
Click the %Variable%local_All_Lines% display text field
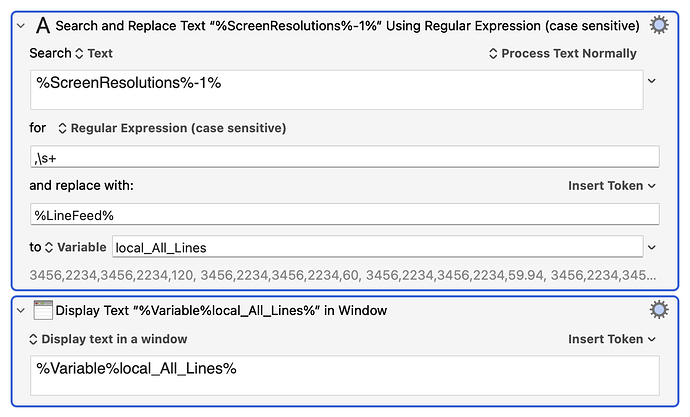pyautogui.click(x=345, y=376)
